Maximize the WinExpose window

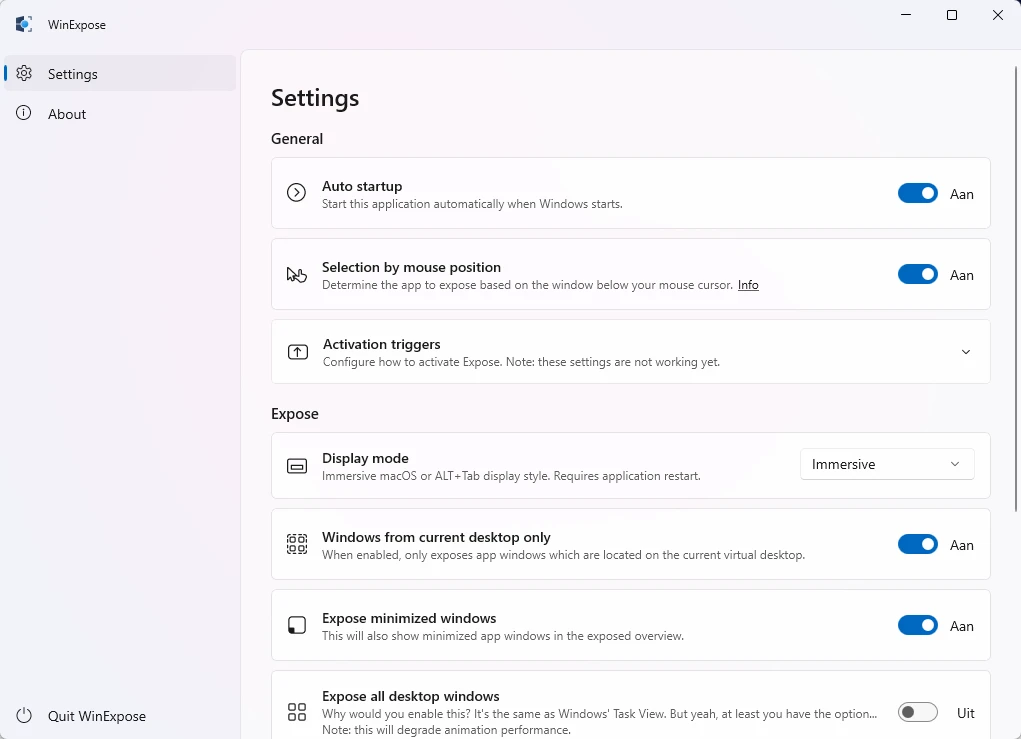pos(952,15)
